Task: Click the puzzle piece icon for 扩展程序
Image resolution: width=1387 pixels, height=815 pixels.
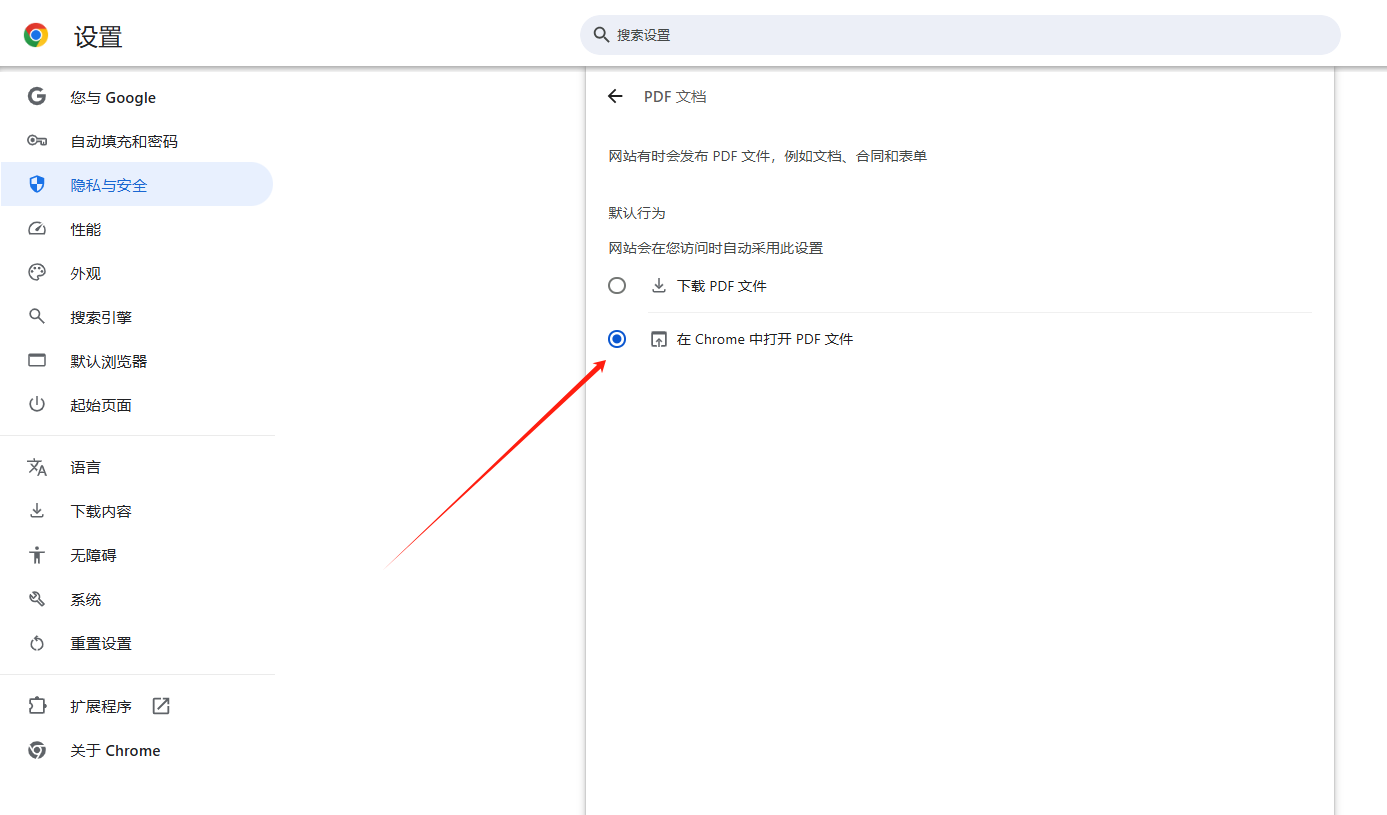Action: 37,706
